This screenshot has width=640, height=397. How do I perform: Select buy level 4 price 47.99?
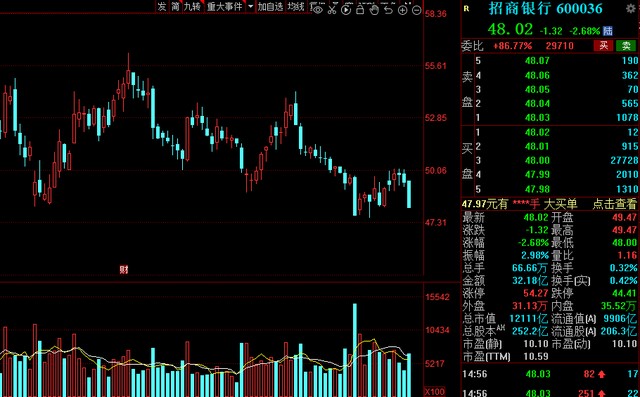click(537, 175)
